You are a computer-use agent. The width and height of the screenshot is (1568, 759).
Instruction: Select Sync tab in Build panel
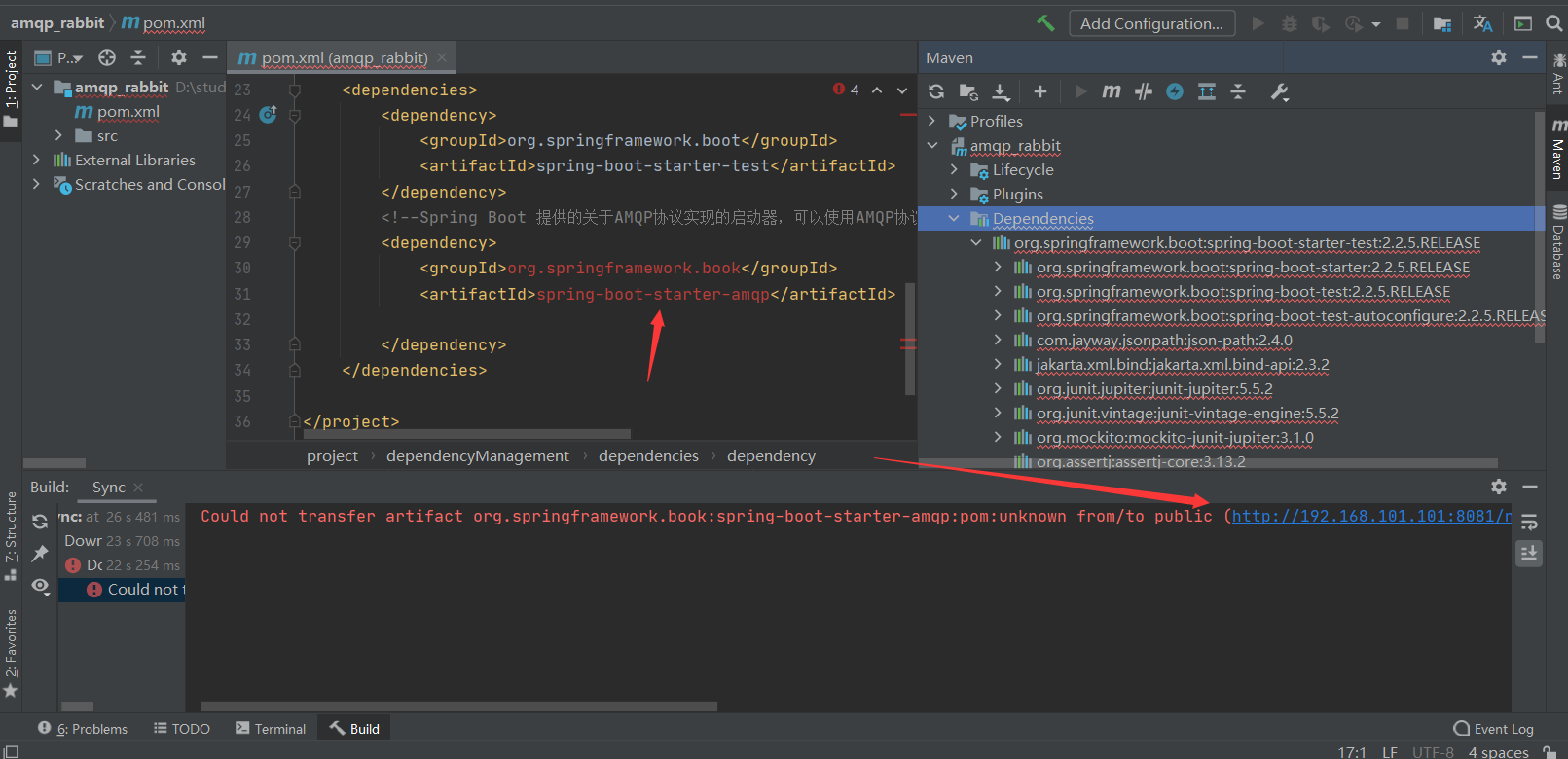coord(109,487)
